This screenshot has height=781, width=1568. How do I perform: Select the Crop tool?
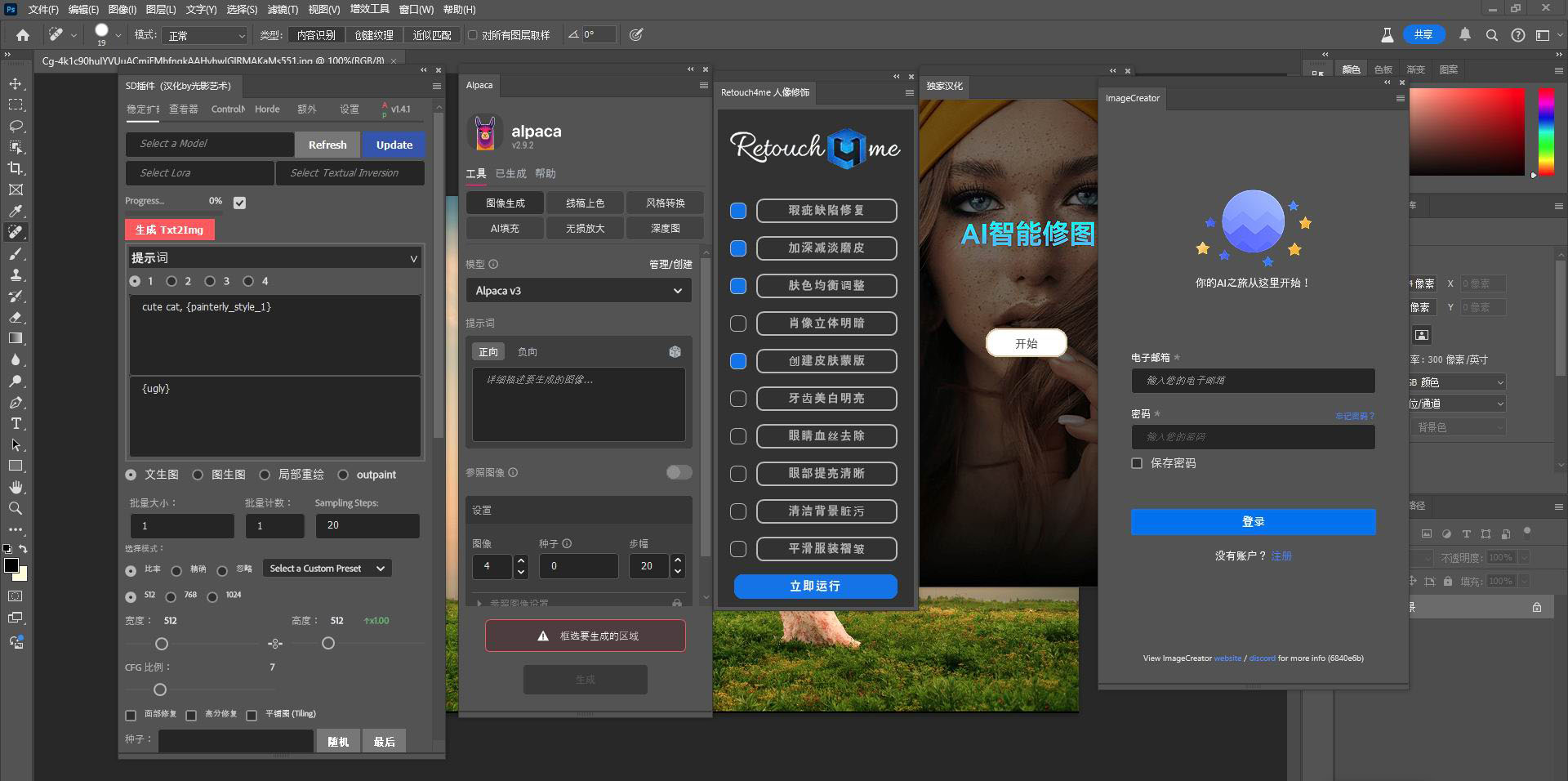16,168
